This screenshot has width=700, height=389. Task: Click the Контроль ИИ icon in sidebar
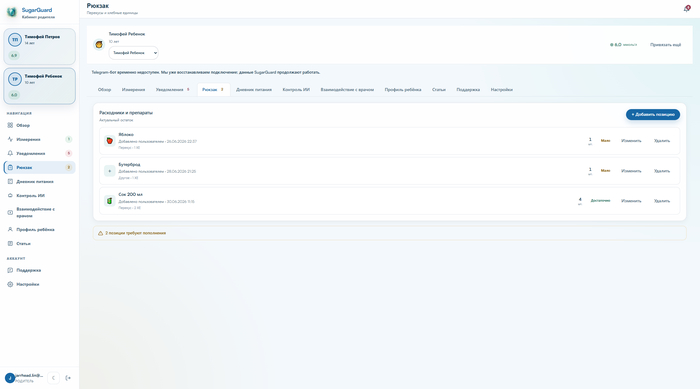tap(10, 196)
